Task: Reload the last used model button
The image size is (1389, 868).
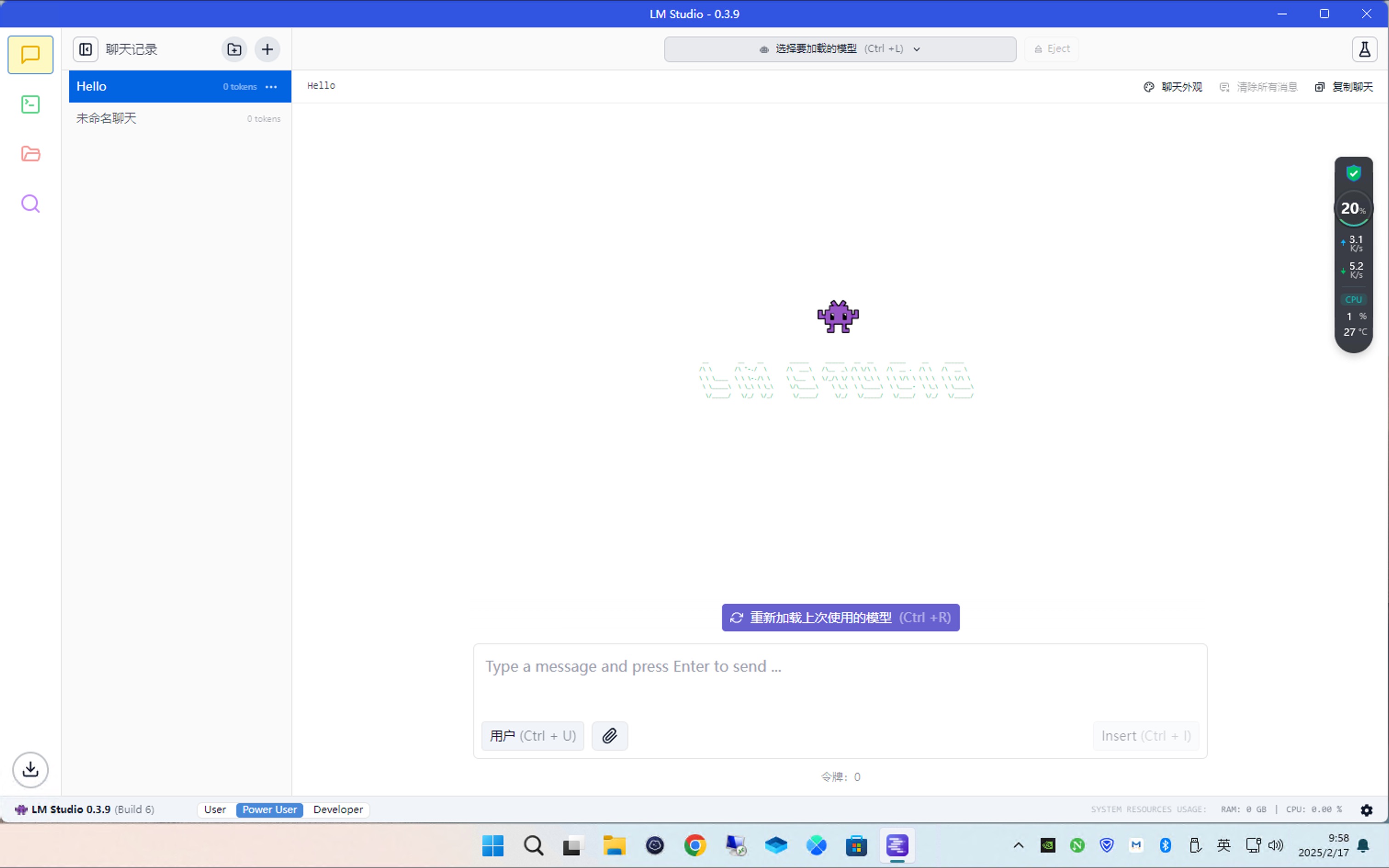Action: 840,618
